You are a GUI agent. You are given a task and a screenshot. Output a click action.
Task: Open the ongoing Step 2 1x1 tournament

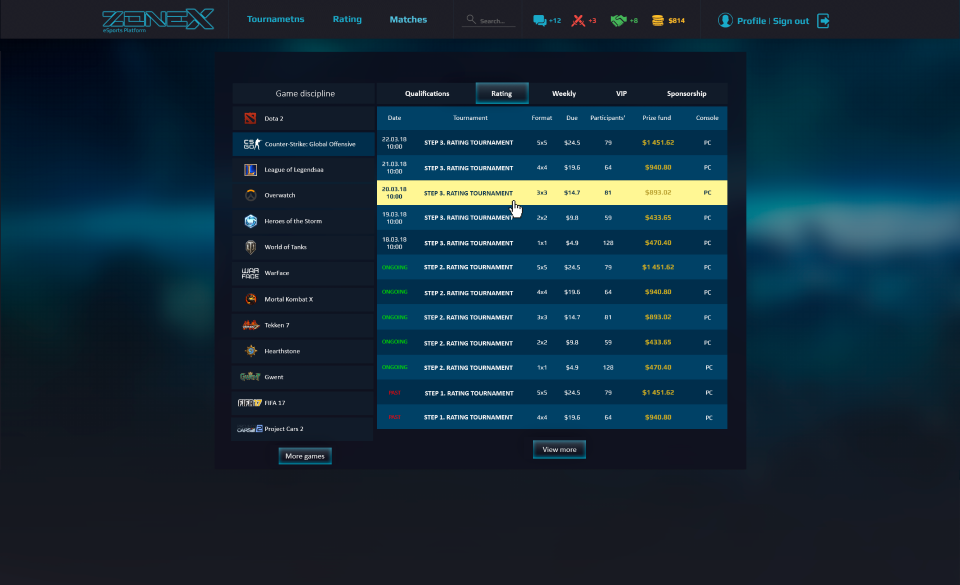552,368
